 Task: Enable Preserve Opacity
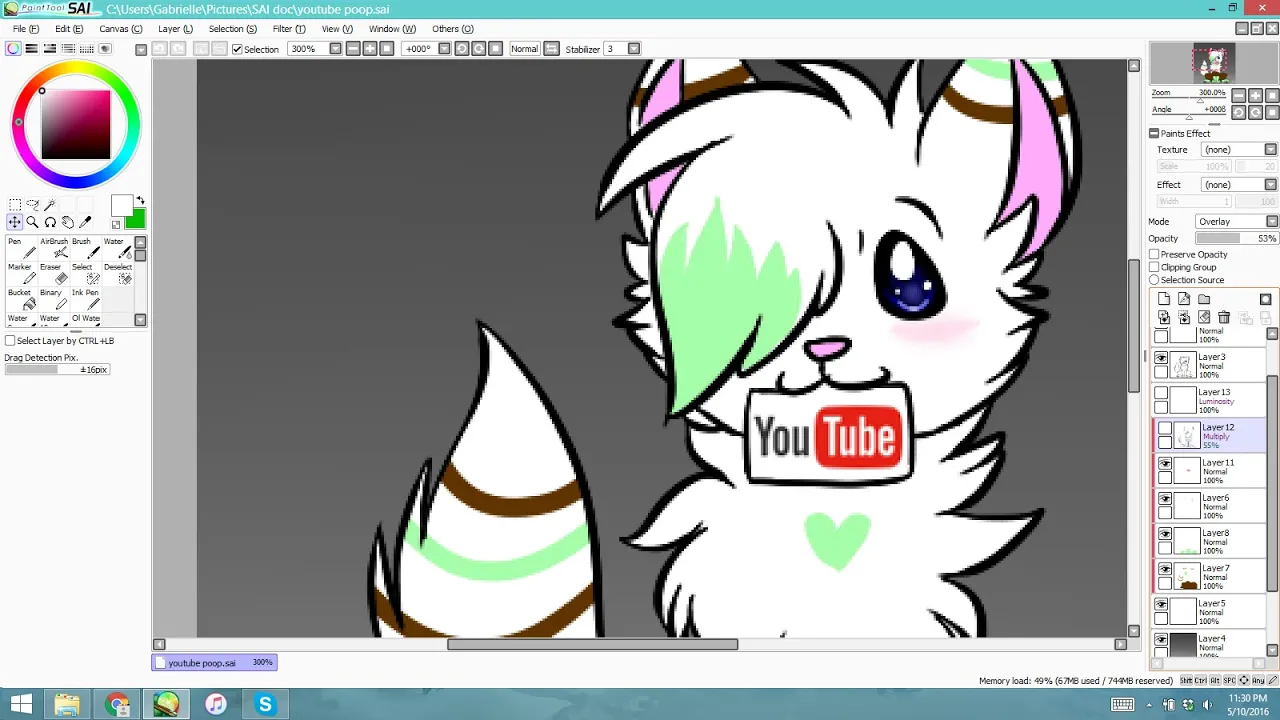(x=1154, y=254)
